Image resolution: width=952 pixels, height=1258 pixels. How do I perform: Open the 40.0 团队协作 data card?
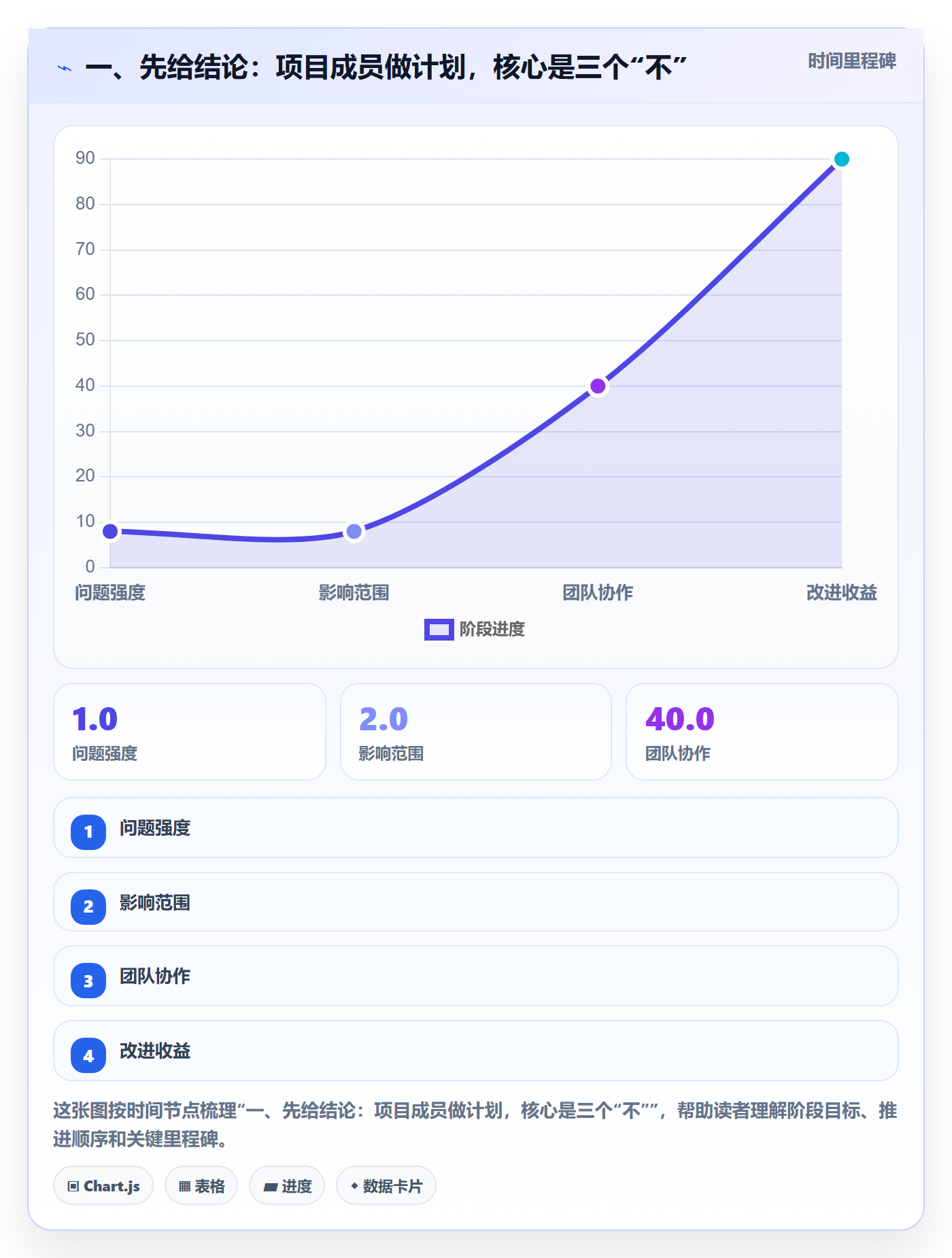tap(762, 732)
